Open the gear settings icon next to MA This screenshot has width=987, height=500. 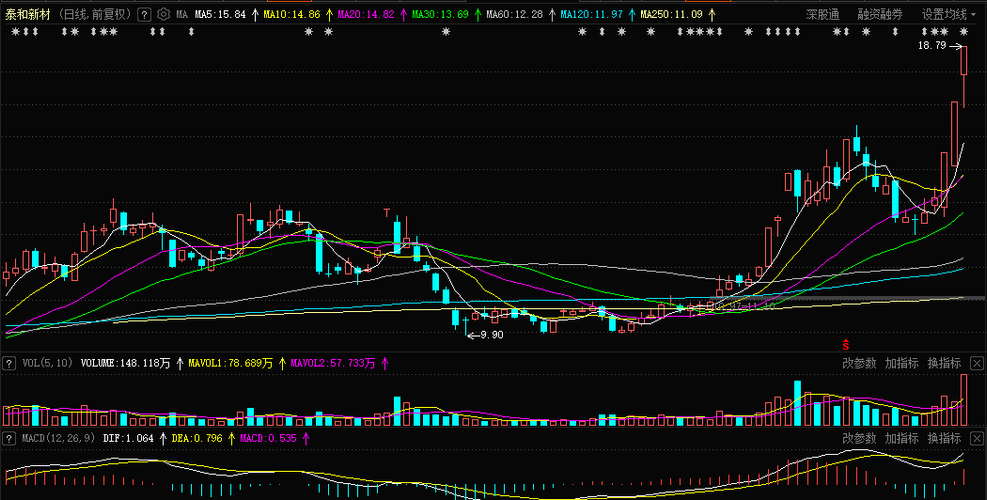tap(163, 14)
